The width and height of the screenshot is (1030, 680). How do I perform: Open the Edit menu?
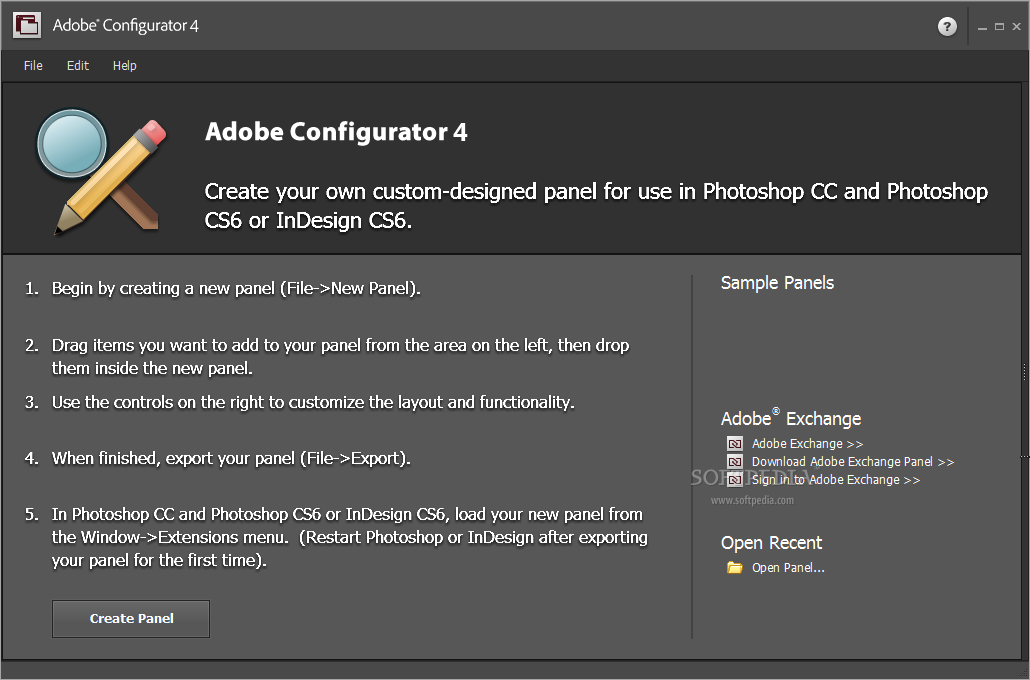78,66
